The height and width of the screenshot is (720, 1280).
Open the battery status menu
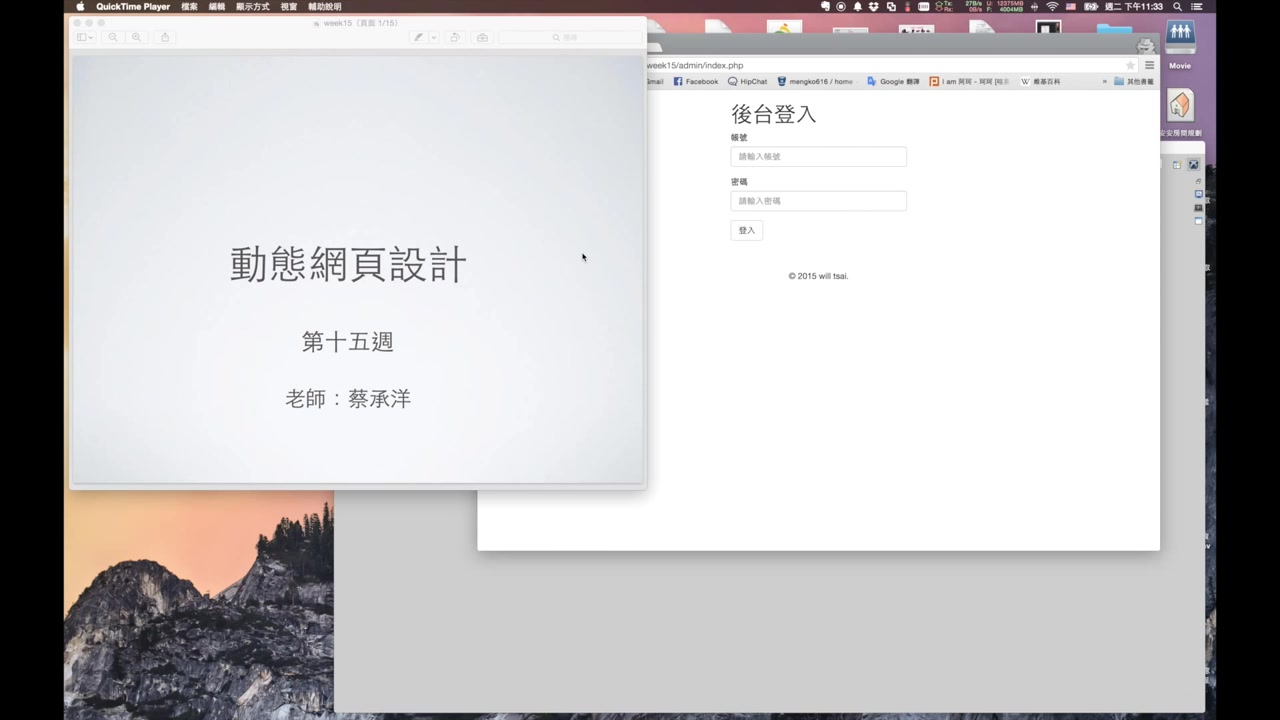pyautogui.click(x=1091, y=6)
